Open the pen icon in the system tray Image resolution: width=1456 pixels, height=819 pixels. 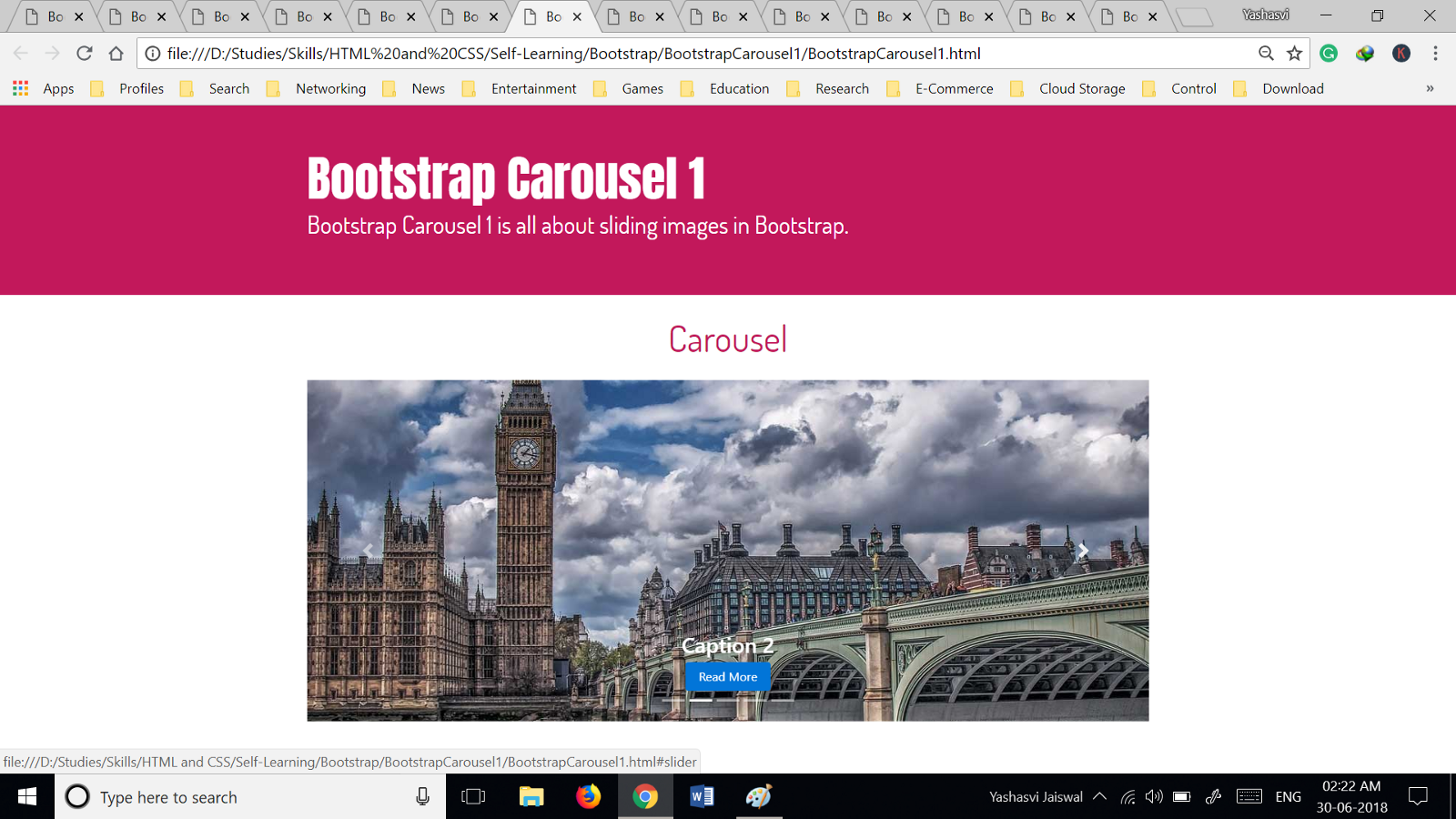coord(1213,797)
